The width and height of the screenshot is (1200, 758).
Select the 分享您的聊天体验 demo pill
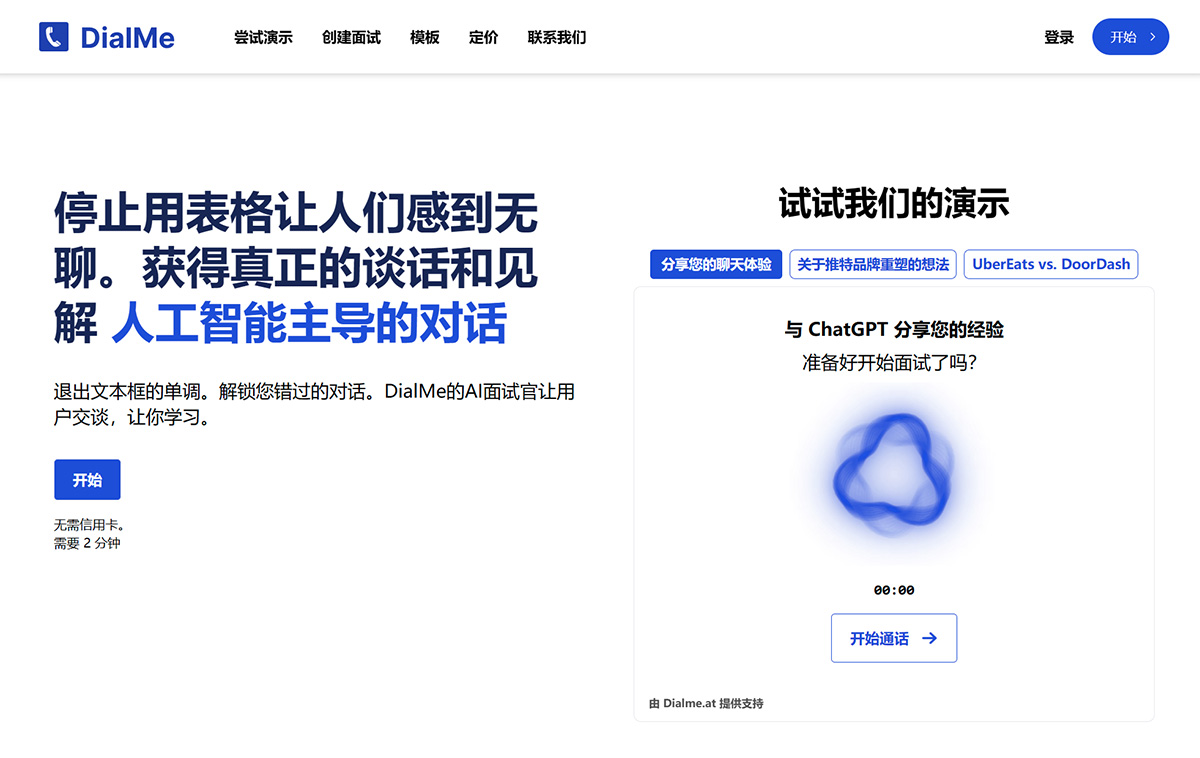pos(714,264)
